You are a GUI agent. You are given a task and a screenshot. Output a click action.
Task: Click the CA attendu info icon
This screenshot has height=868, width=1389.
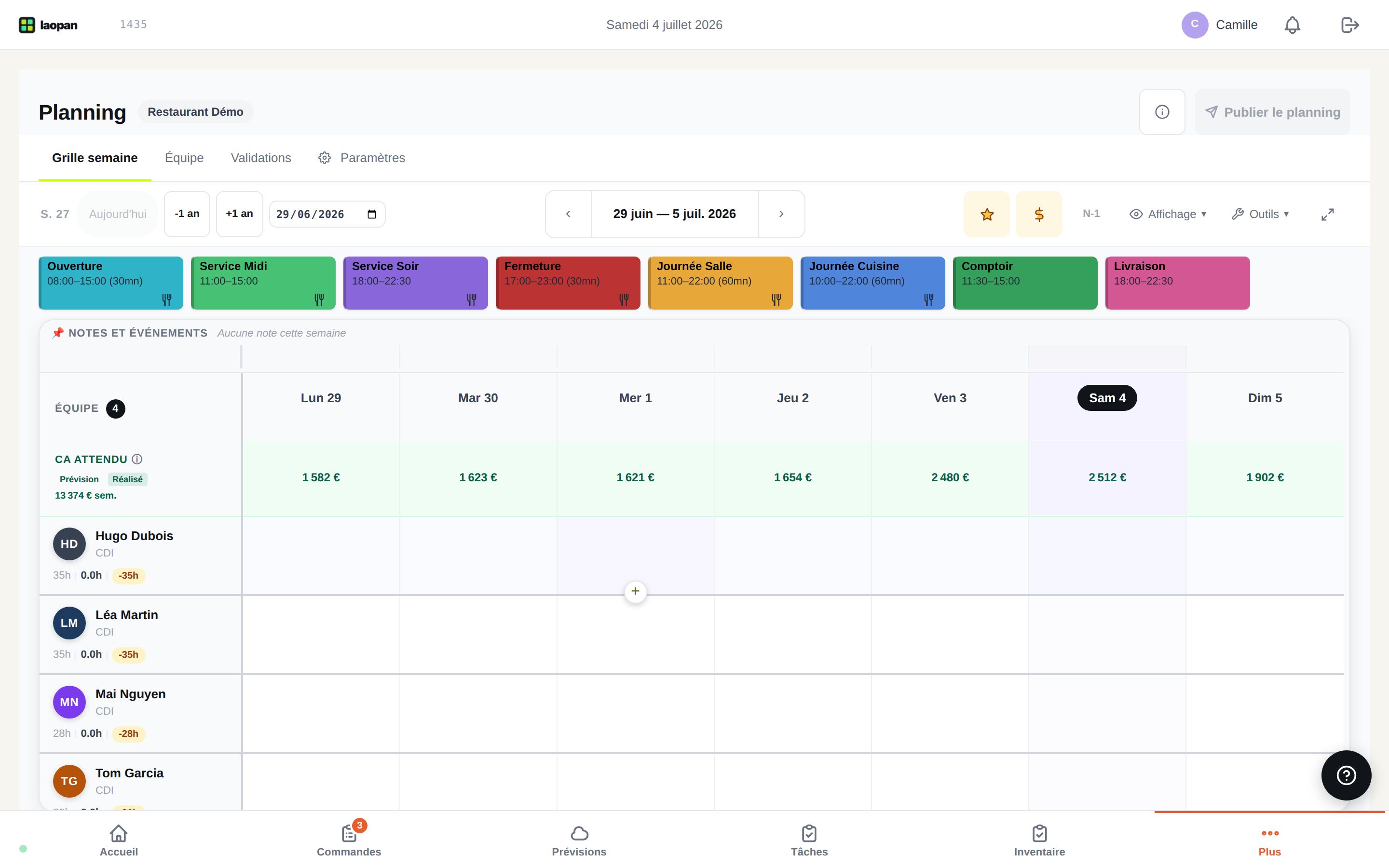pyautogui.click(x=136, y=459)
